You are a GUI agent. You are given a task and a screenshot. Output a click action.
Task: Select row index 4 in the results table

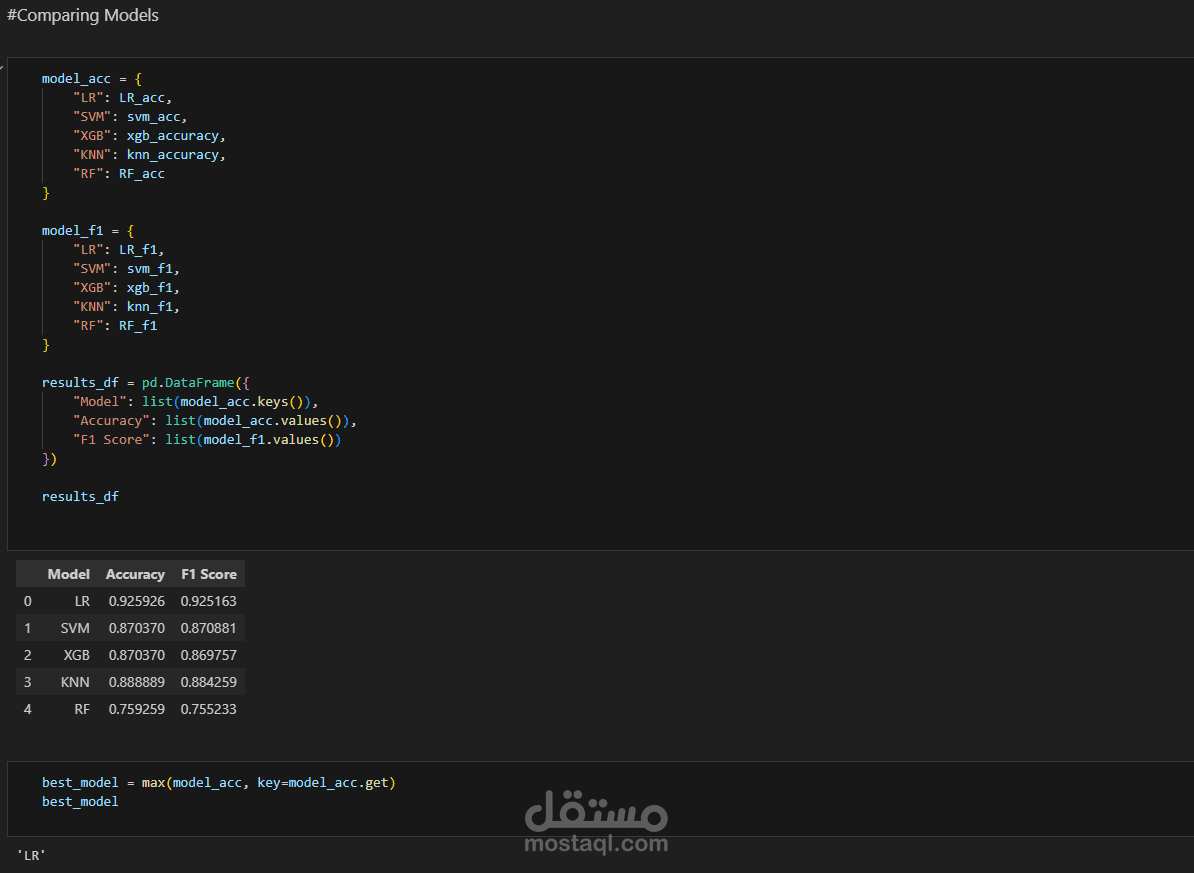(27, 709)
